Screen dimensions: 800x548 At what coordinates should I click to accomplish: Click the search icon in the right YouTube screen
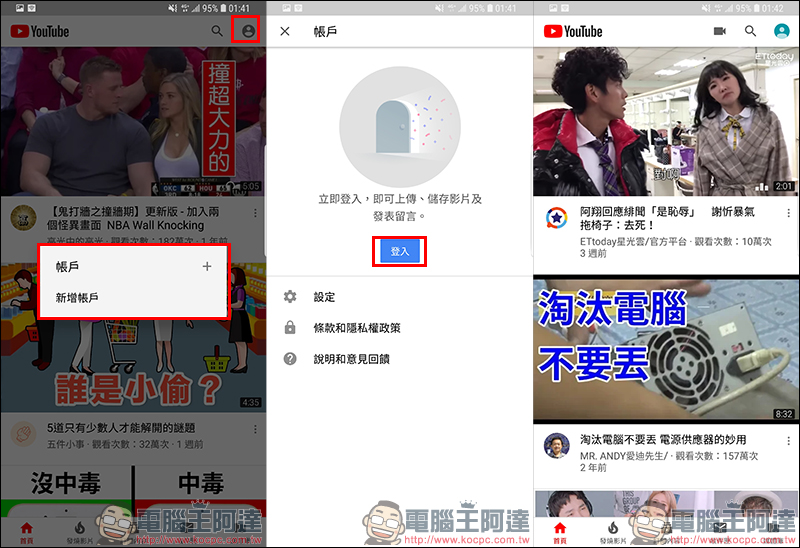[751, 31]
